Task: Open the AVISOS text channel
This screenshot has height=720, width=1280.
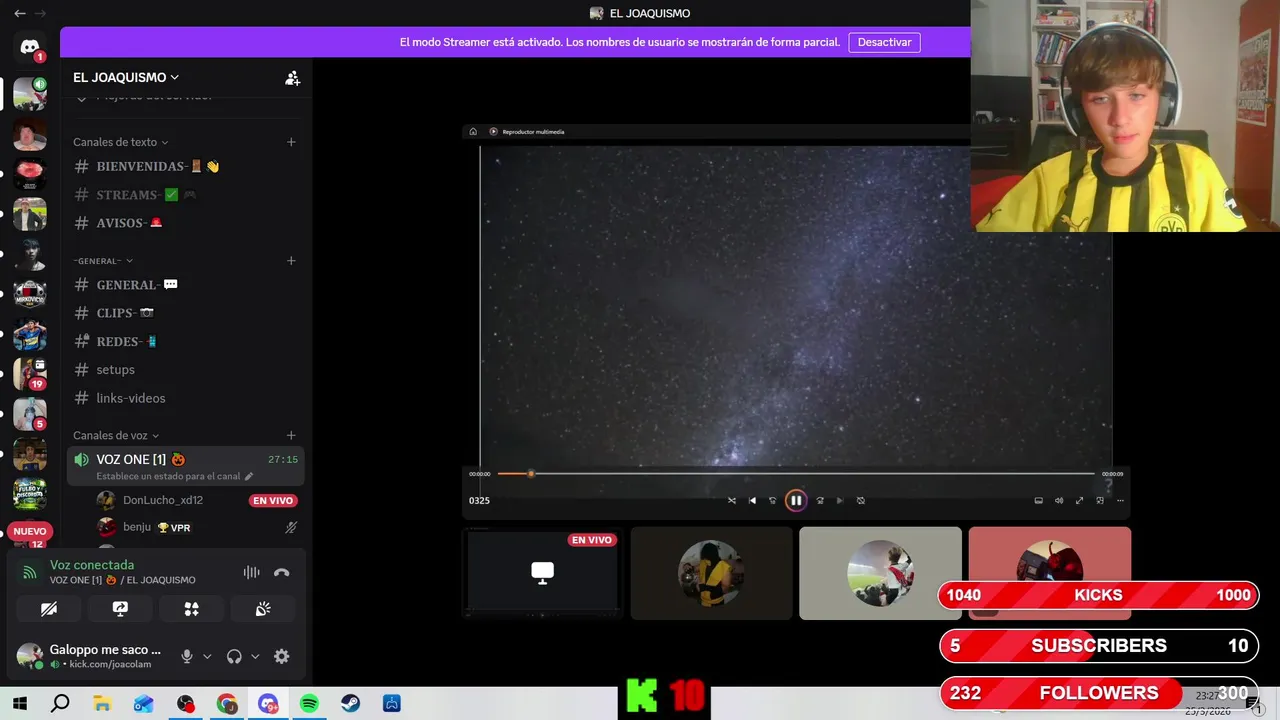Action: pos(186,222)
